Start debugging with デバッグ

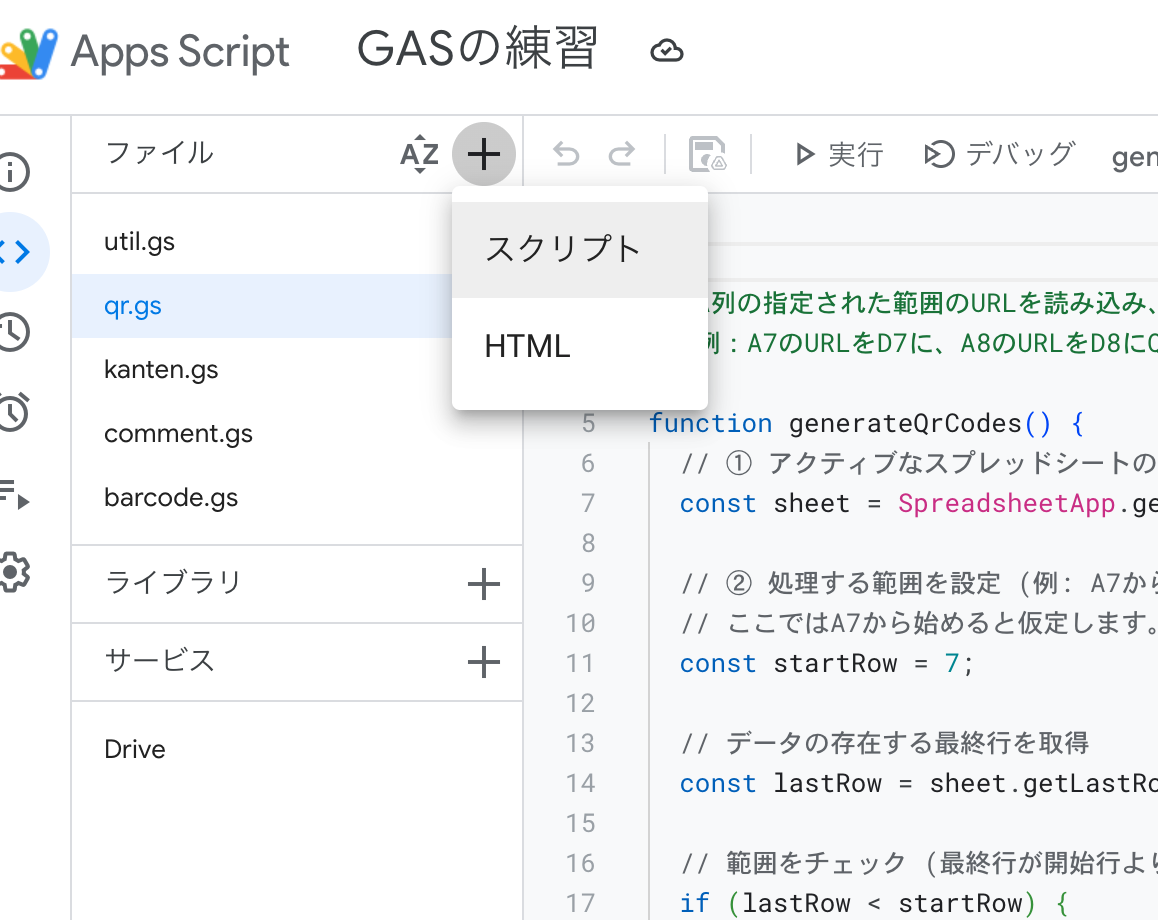(x=997, y=154)
